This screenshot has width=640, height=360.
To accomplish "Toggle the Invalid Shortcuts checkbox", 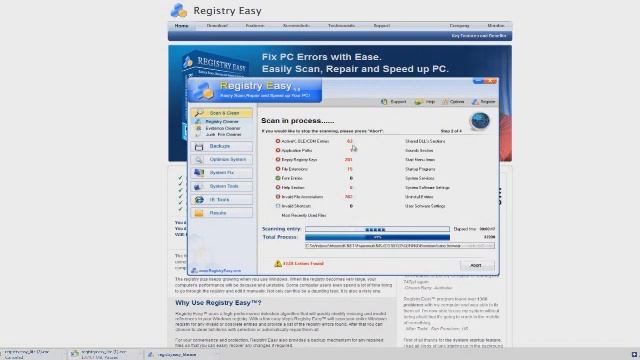I will [278, 206].
